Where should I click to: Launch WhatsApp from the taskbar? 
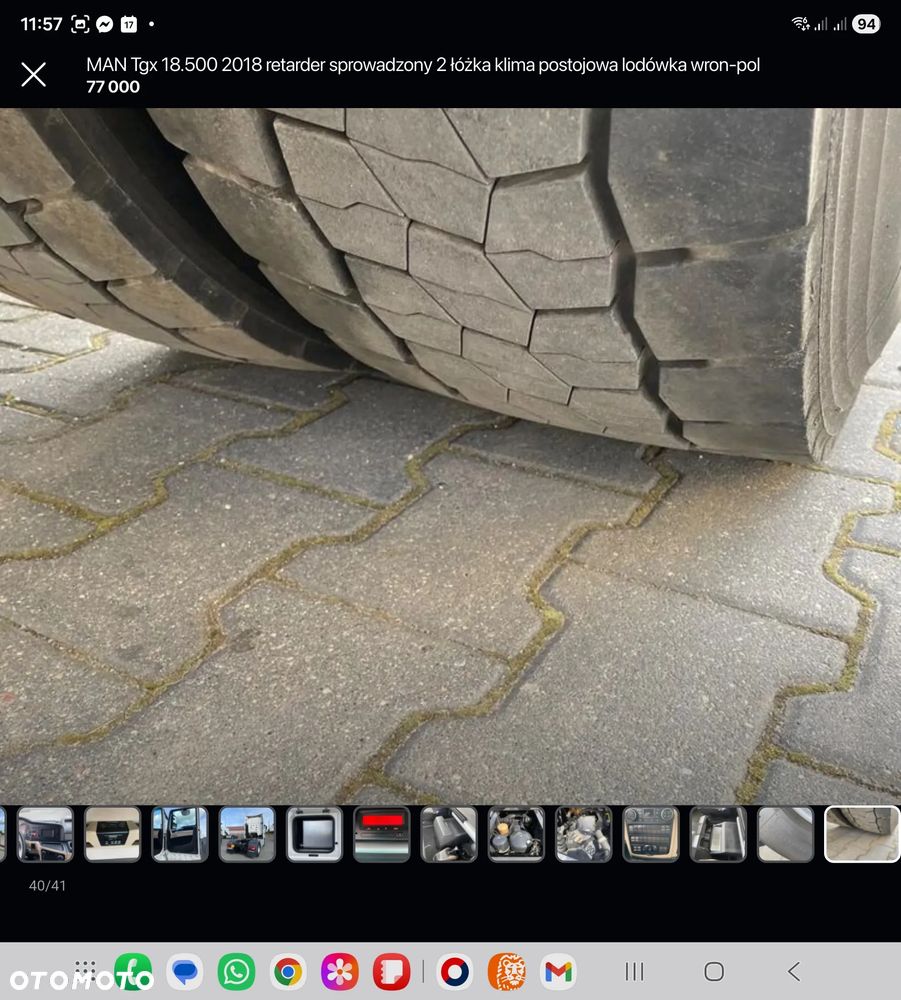click(237, 972)
